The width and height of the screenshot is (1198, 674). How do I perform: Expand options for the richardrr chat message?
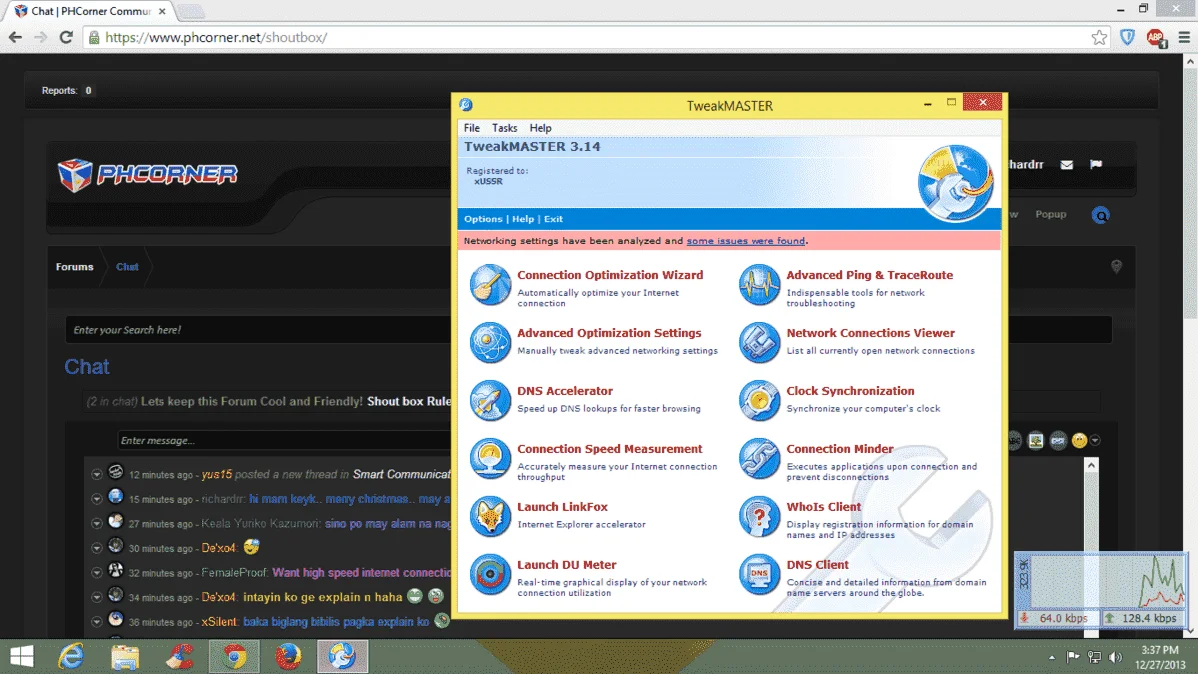[x=97, y=499]
